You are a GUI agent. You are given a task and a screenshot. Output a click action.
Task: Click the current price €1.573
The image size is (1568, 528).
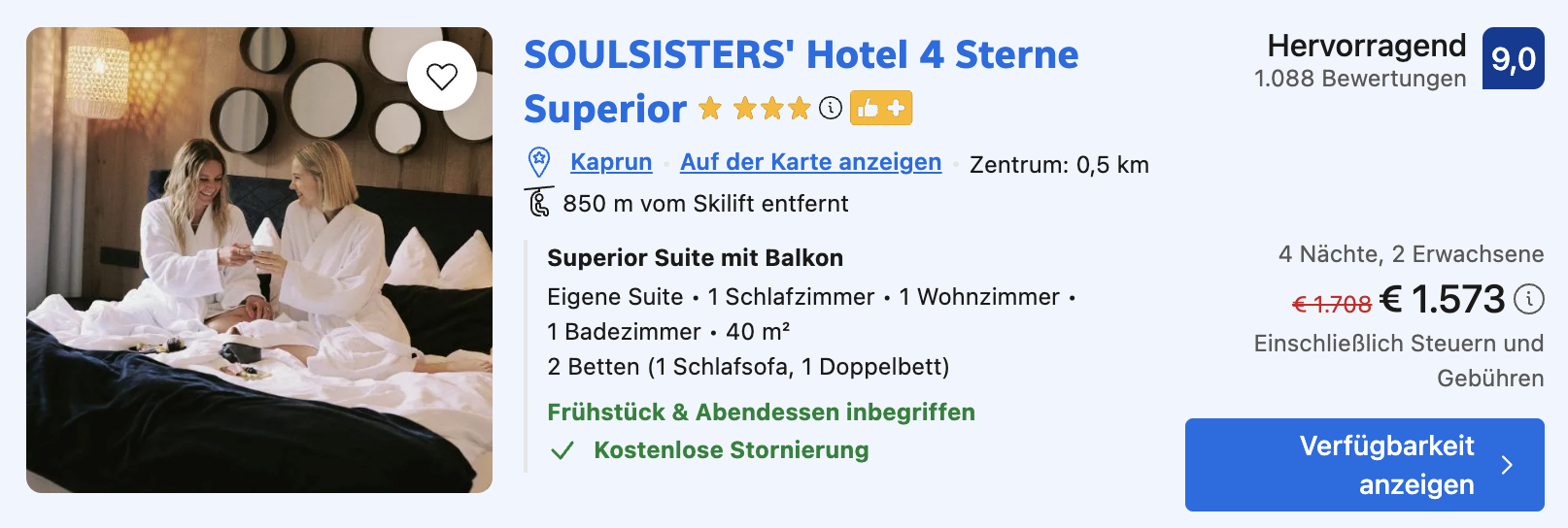tap(1443, 299)
